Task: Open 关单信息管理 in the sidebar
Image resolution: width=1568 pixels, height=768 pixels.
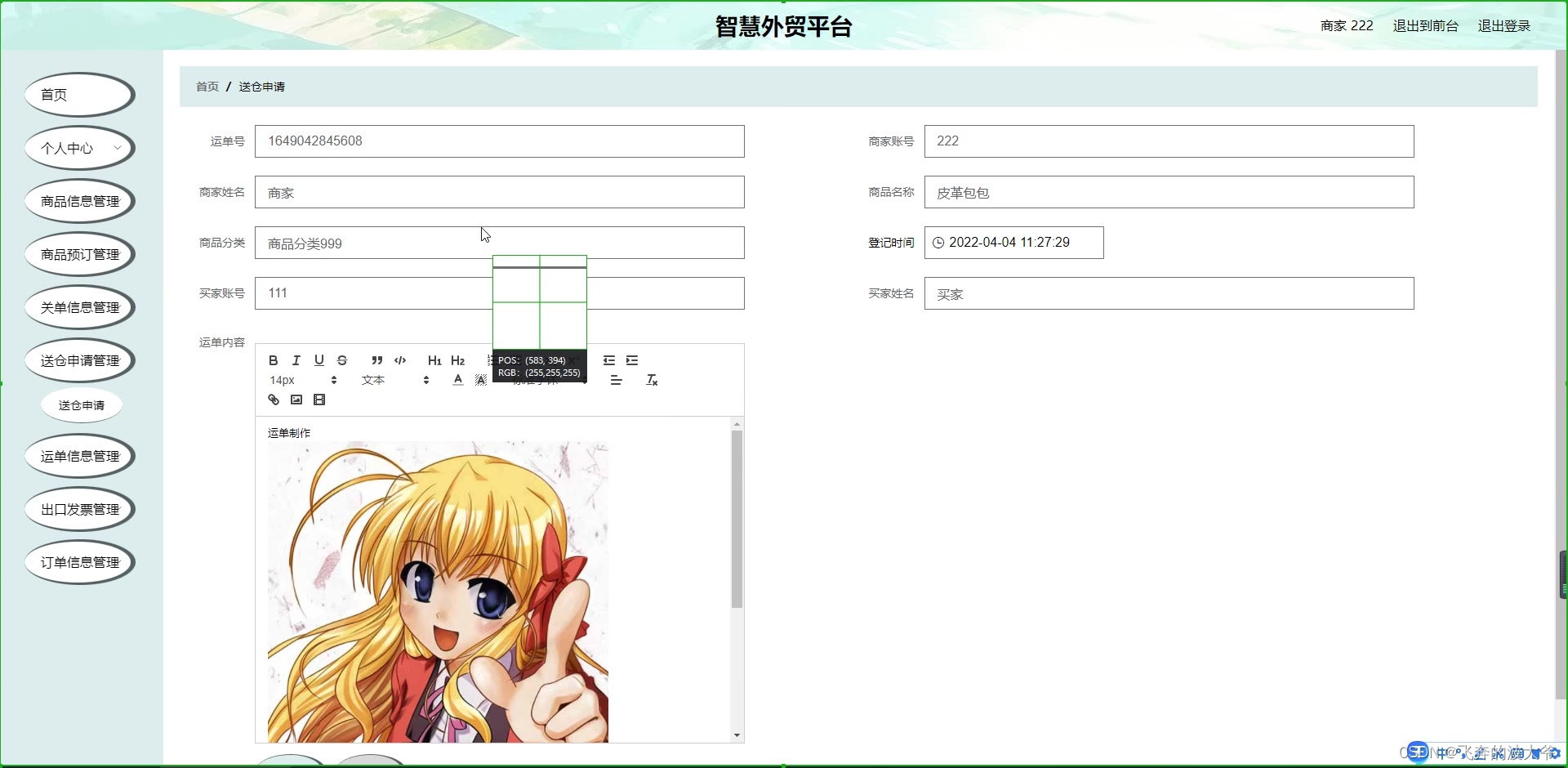Action: coord(80,307)
